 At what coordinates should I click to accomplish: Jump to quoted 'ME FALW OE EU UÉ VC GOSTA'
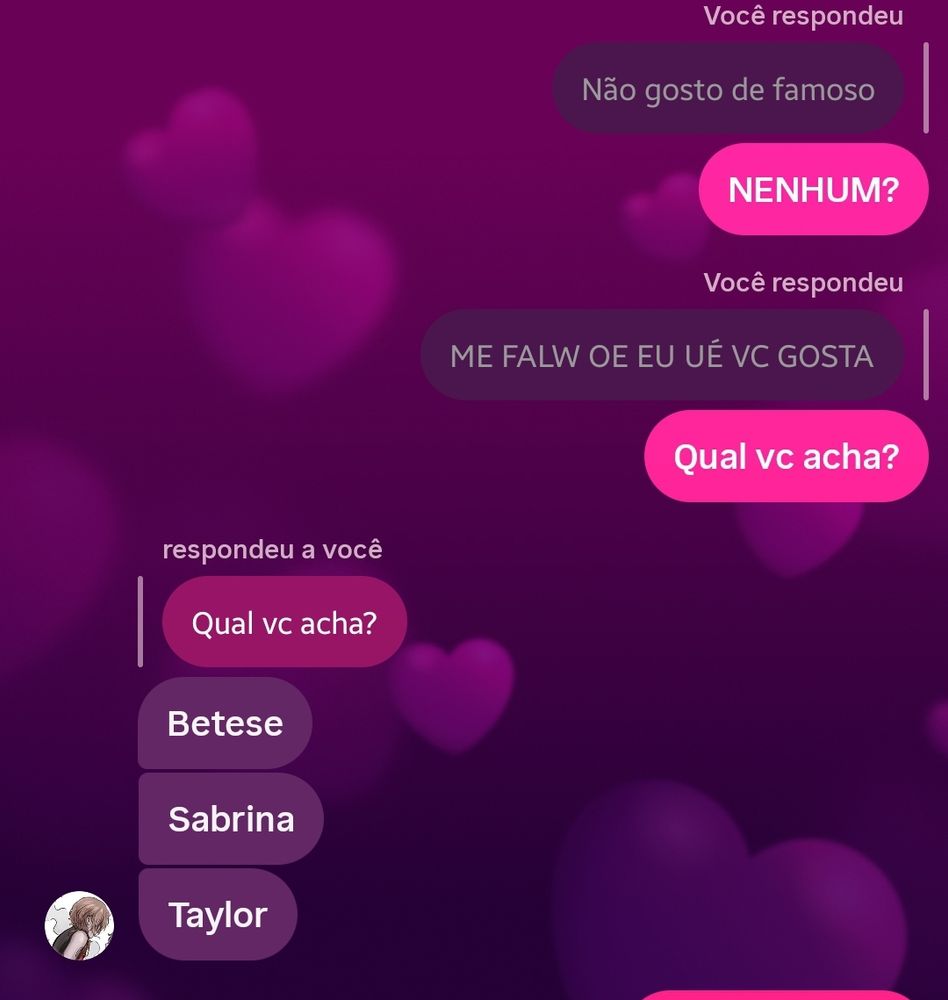coord(662,355)
